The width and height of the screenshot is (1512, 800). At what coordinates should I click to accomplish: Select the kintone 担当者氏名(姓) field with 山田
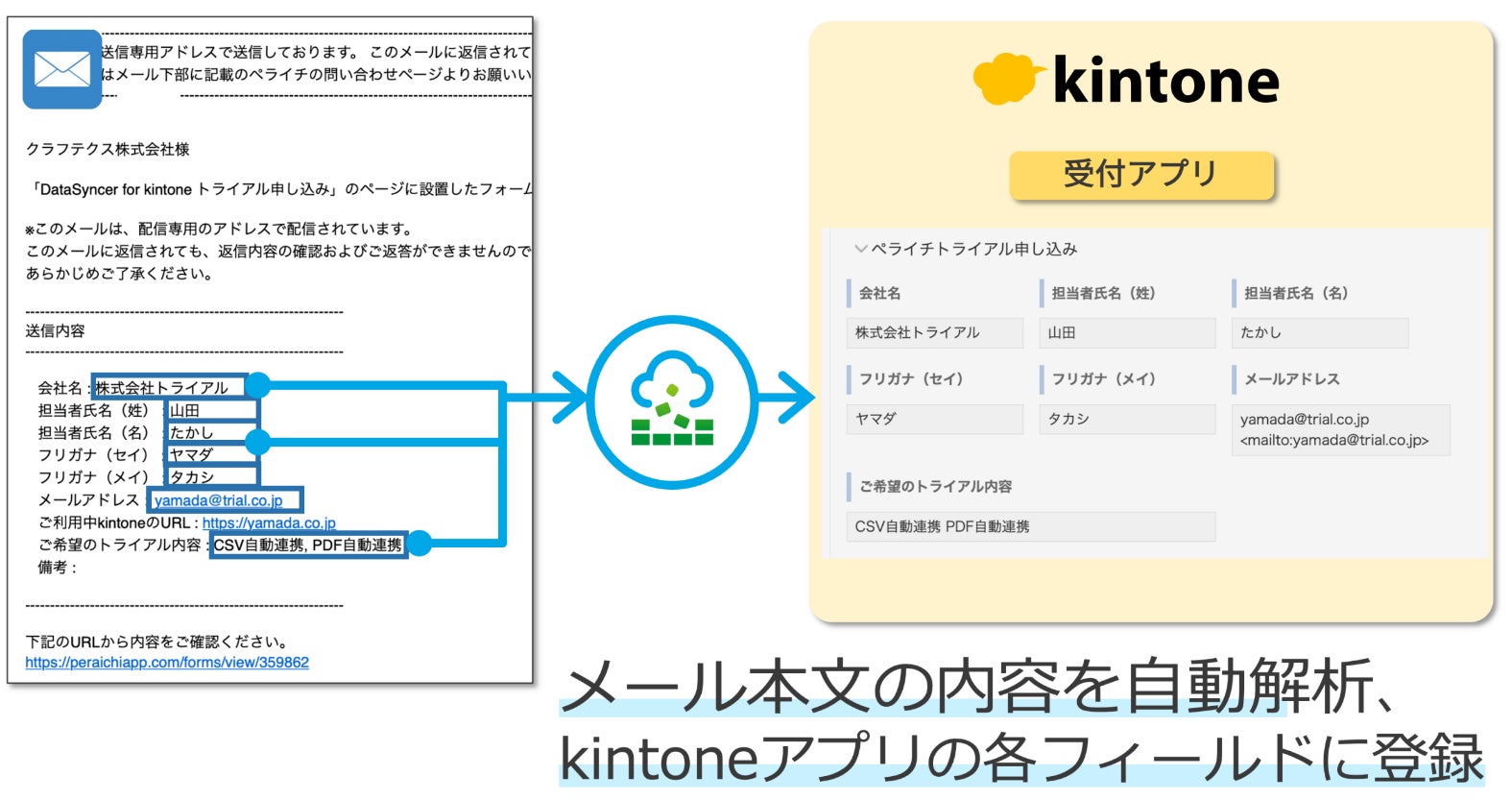click(x=1127, y=332)
